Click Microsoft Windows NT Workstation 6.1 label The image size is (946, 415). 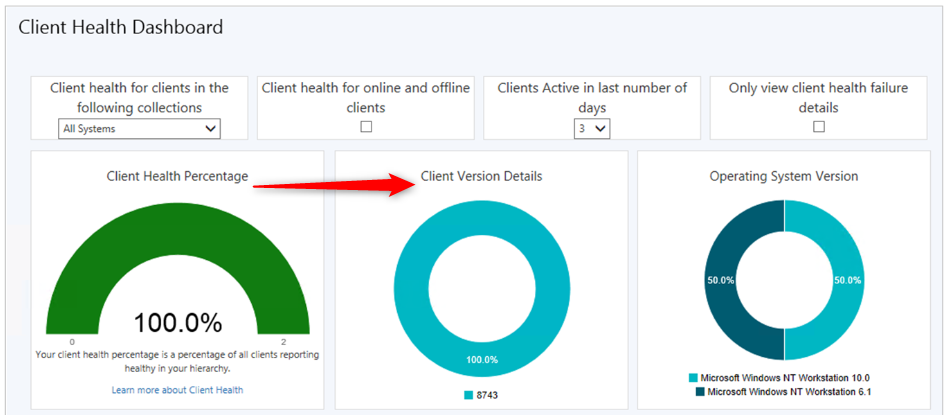tap(789, 391)
